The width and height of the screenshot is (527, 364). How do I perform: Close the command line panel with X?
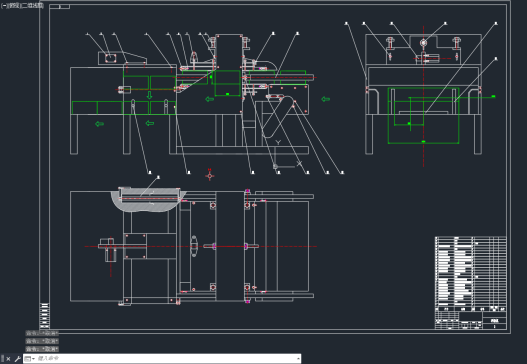(8, 359)
